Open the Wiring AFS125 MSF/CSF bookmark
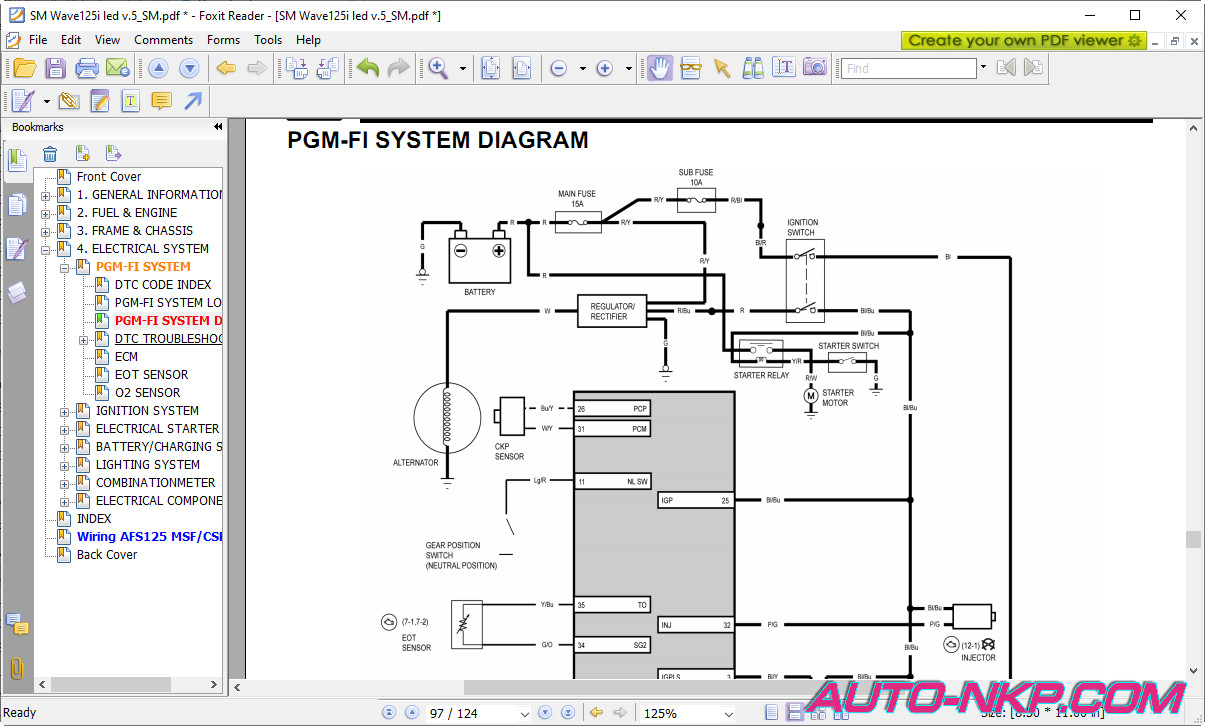 (149, 537)
